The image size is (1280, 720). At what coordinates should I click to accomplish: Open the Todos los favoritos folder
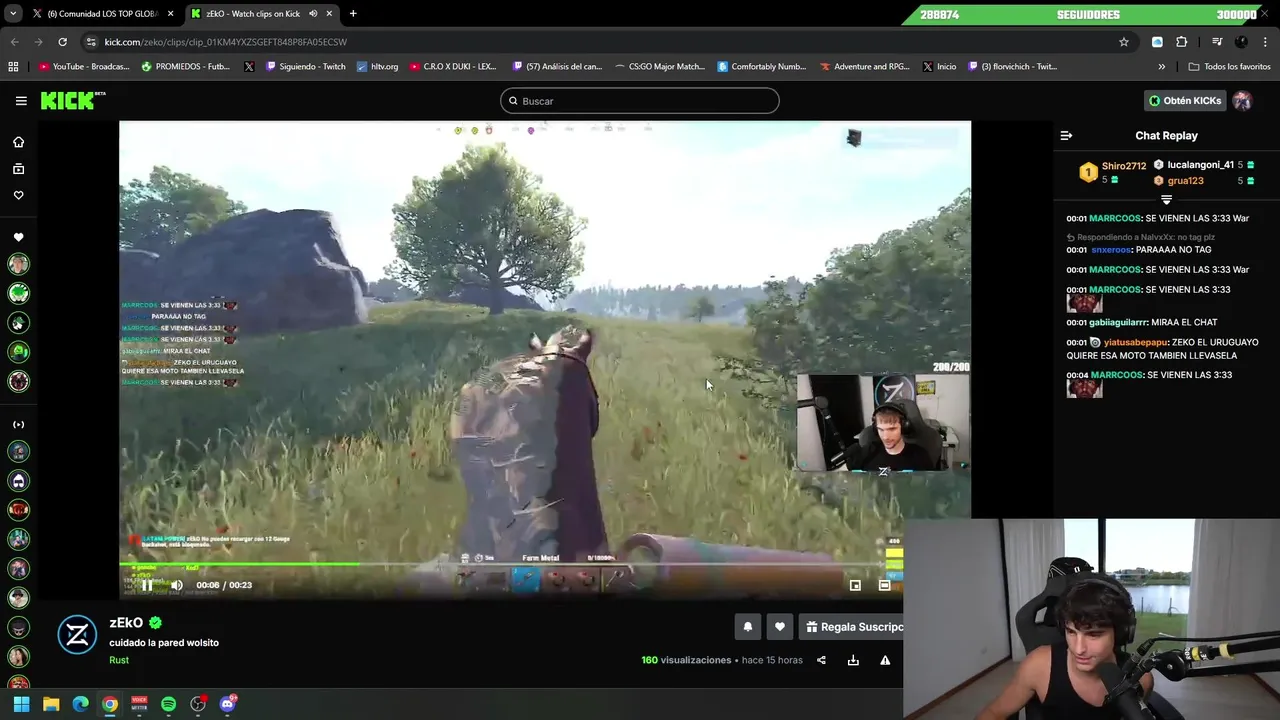point(1229,67)
